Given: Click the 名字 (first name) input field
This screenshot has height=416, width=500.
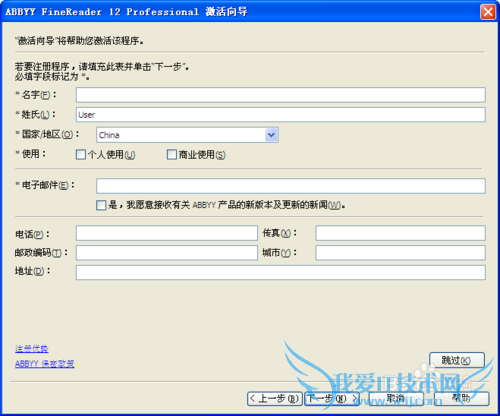Looking at the screenshot, I should (x=280, y=95).
